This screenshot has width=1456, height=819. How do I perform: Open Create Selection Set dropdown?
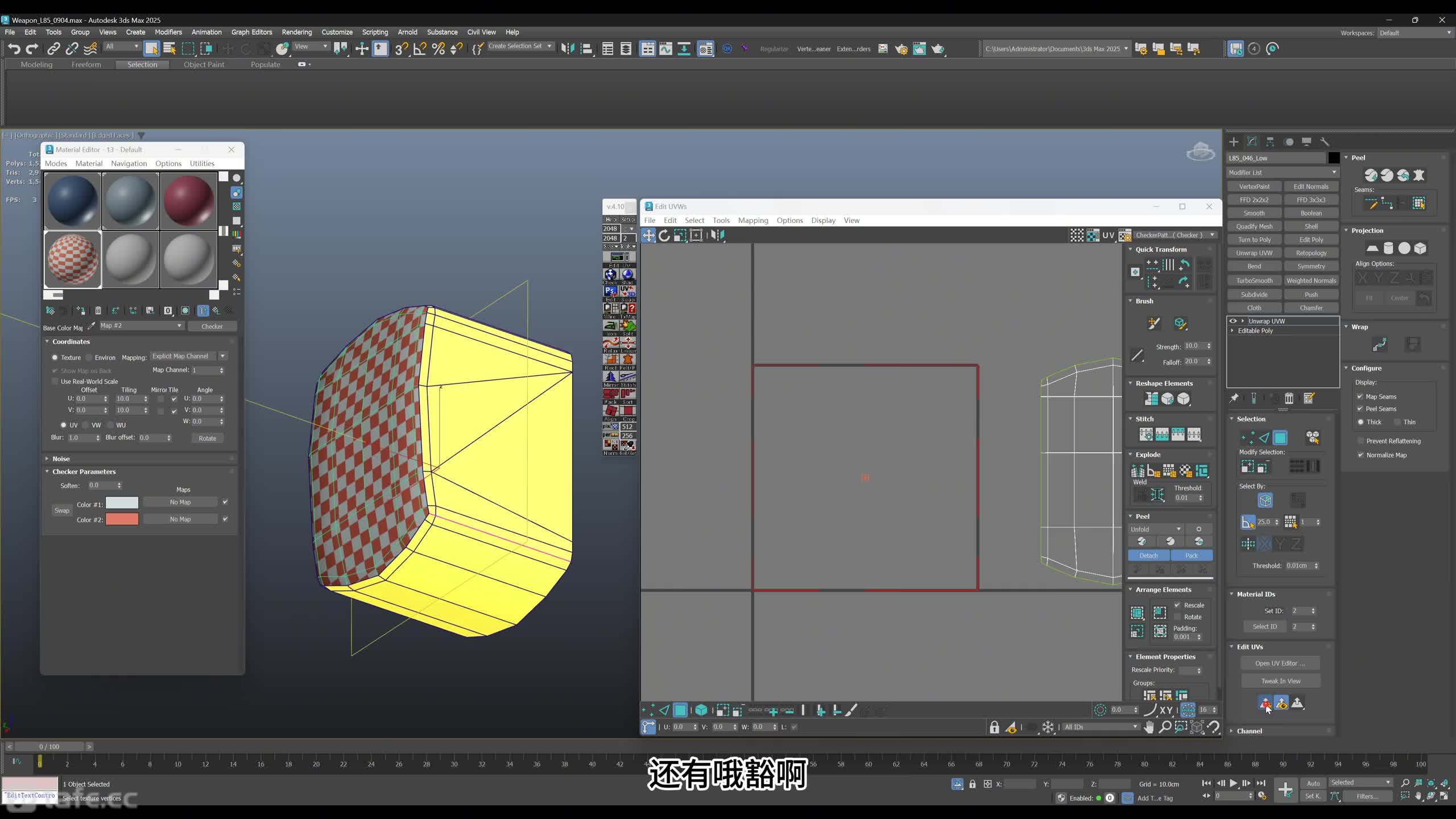click(x=520, y=46)
